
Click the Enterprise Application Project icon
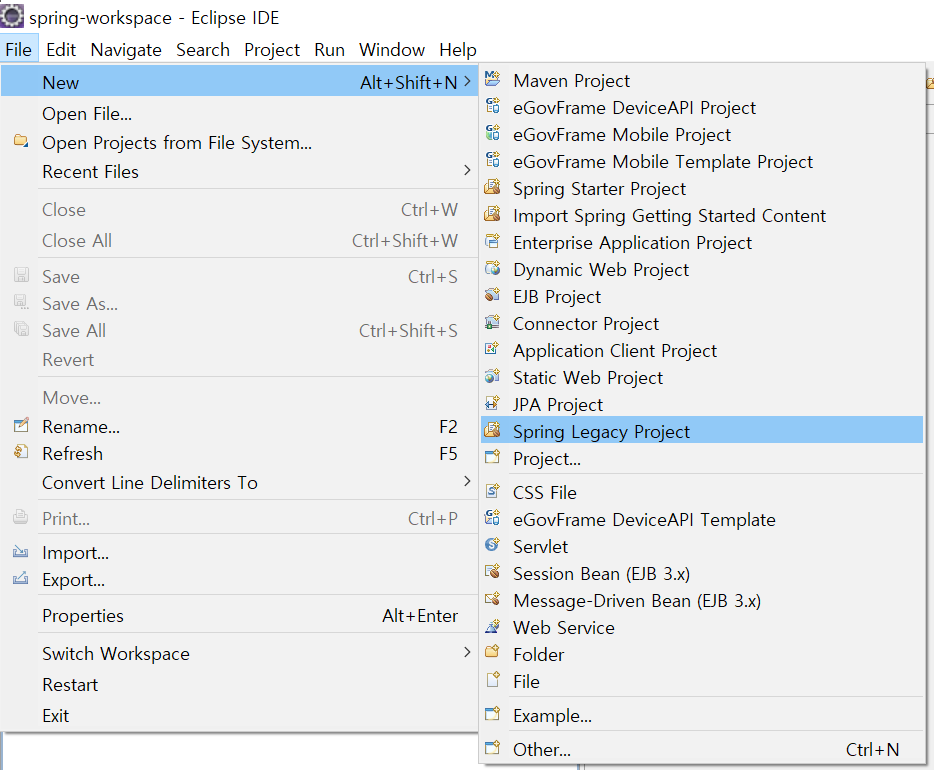coord(493,241)
